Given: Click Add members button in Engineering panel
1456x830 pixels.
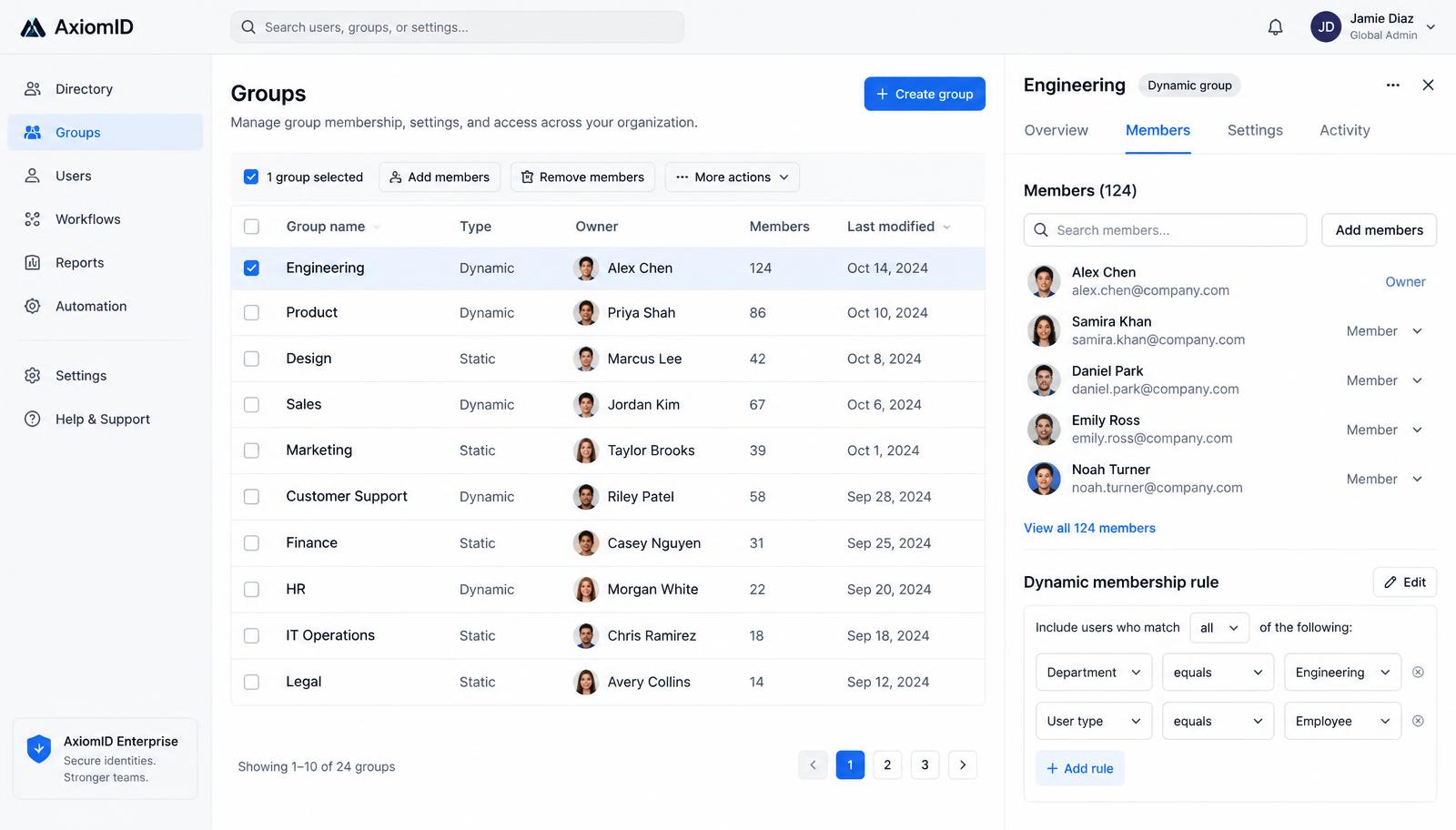Looking at the screenshot, I should (x=1379, y=230).
